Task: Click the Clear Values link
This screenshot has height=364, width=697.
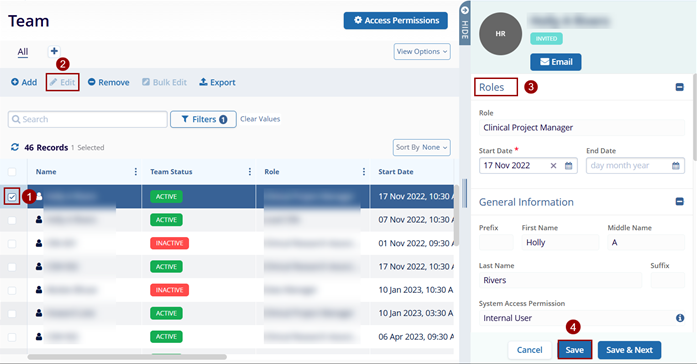Action: click(260, 119)
